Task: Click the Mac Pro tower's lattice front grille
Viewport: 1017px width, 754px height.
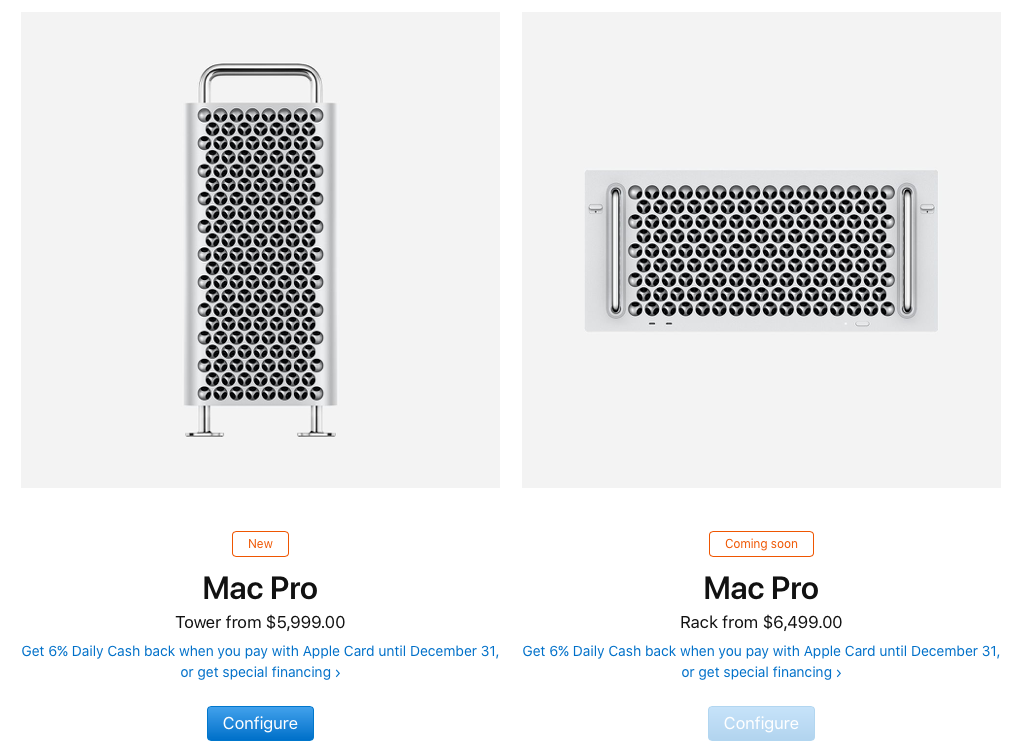Action: 260,255
